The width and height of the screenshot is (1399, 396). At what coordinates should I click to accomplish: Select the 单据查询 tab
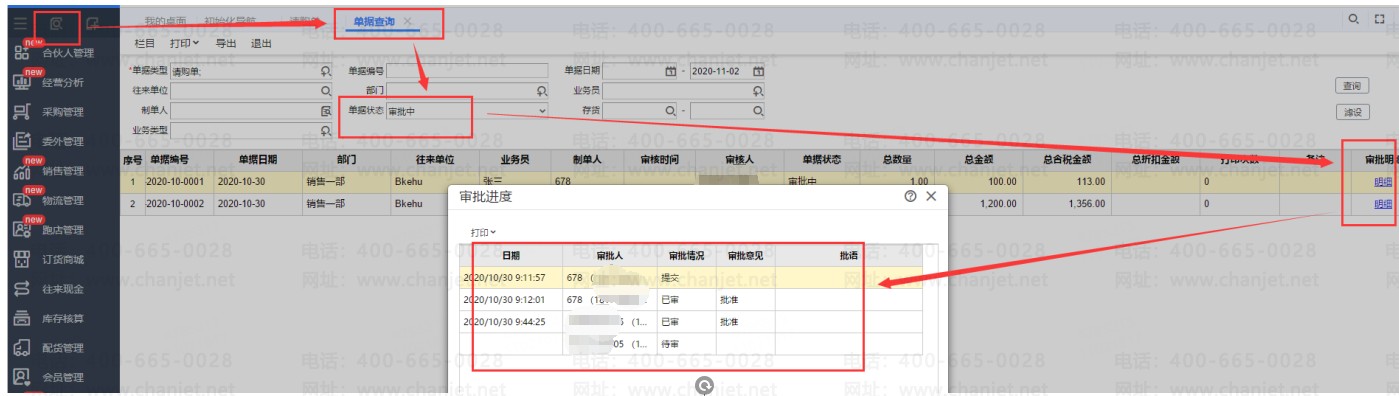click(374, 21)
